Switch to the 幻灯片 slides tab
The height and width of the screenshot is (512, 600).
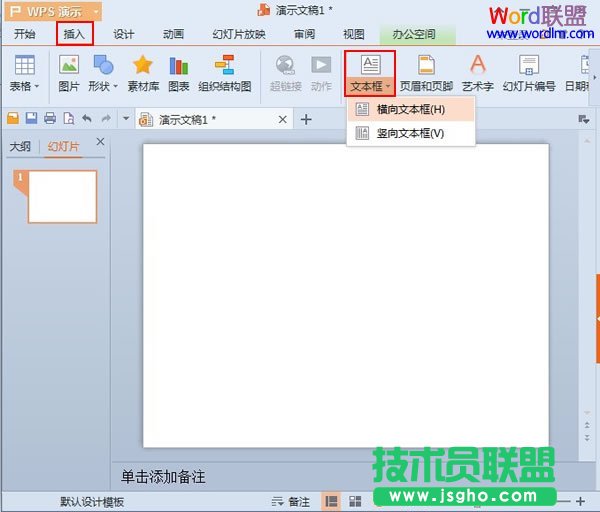tap(63, 147)
